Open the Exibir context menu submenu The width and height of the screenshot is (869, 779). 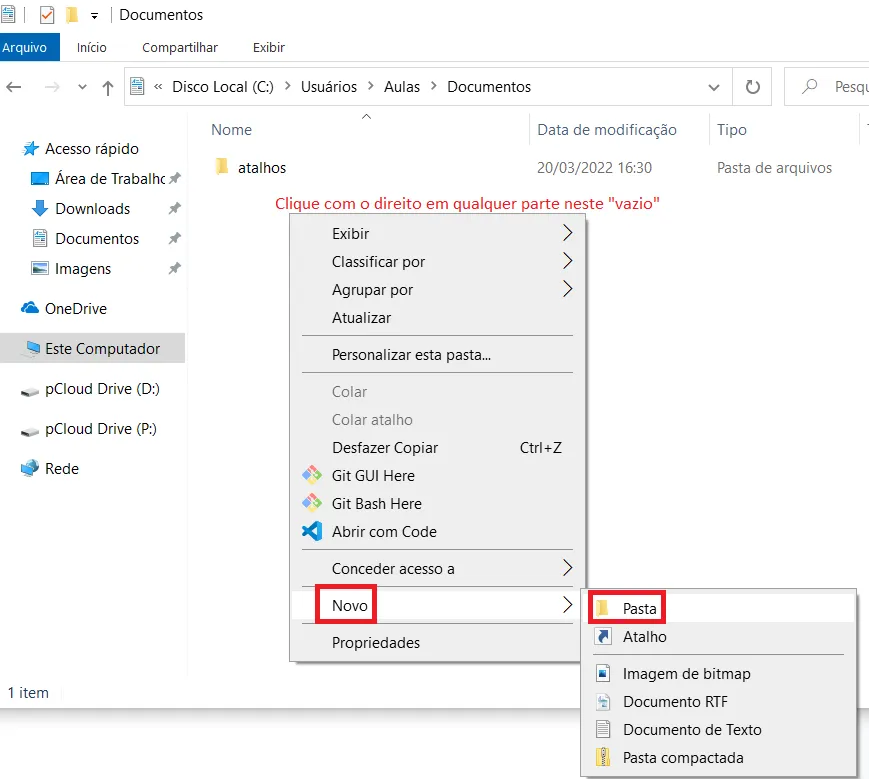(x=438, y=233)
